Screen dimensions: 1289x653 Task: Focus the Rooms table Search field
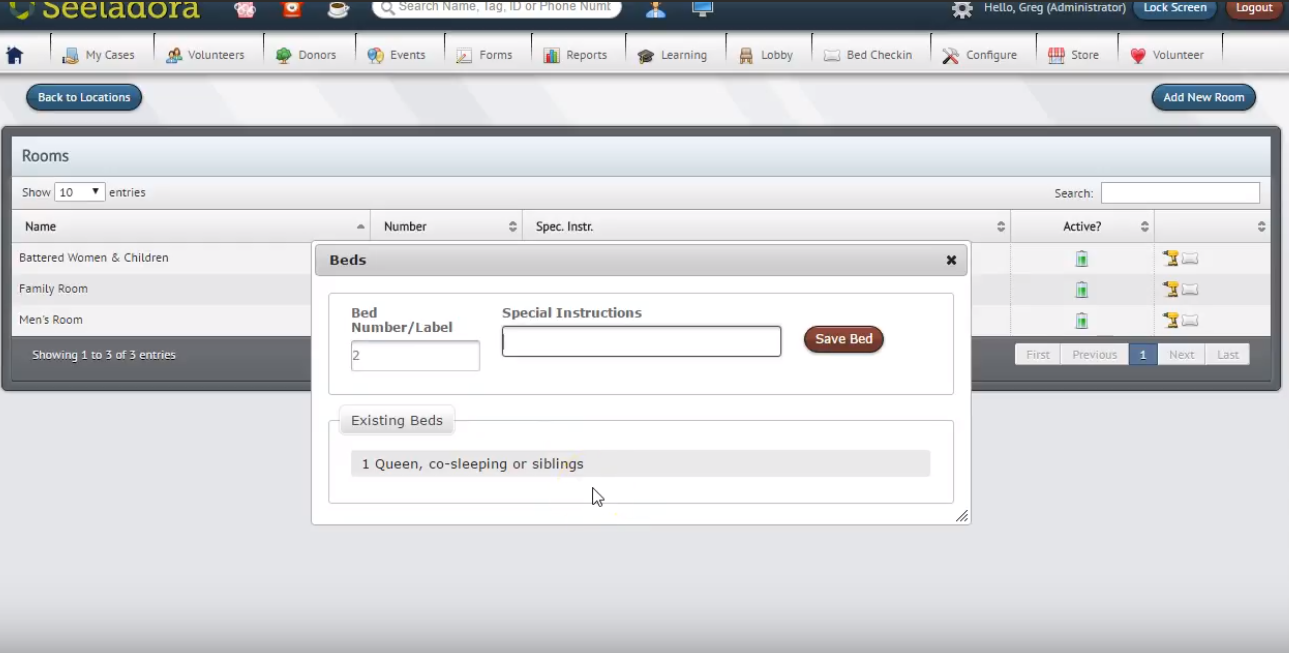pos(1180,193)
